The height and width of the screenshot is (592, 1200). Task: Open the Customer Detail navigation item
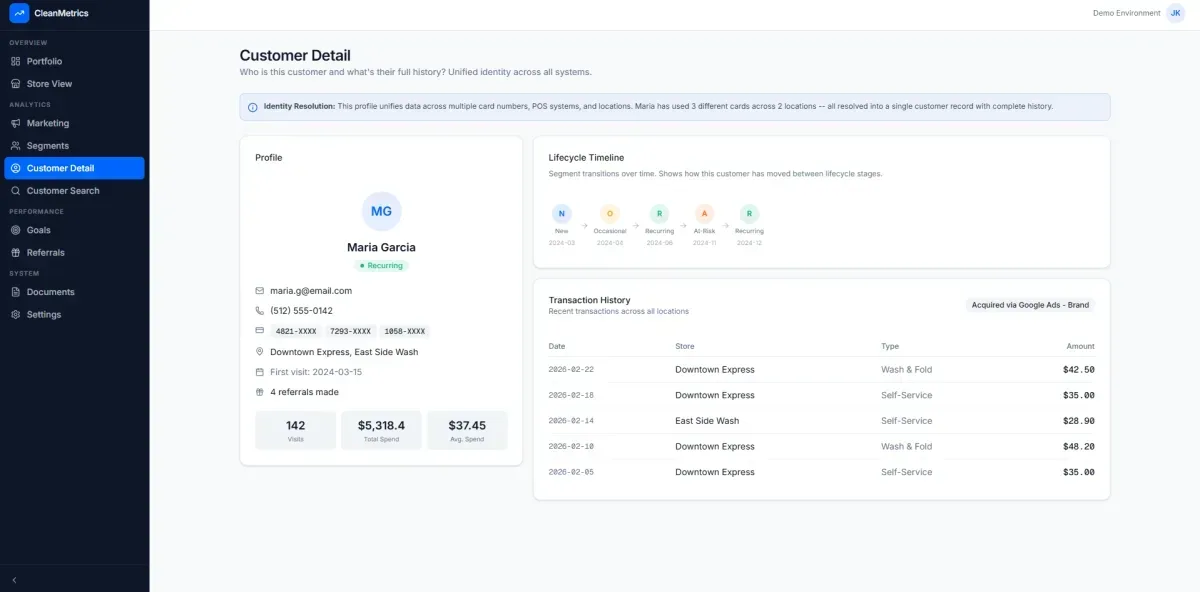tap(60, 167)
